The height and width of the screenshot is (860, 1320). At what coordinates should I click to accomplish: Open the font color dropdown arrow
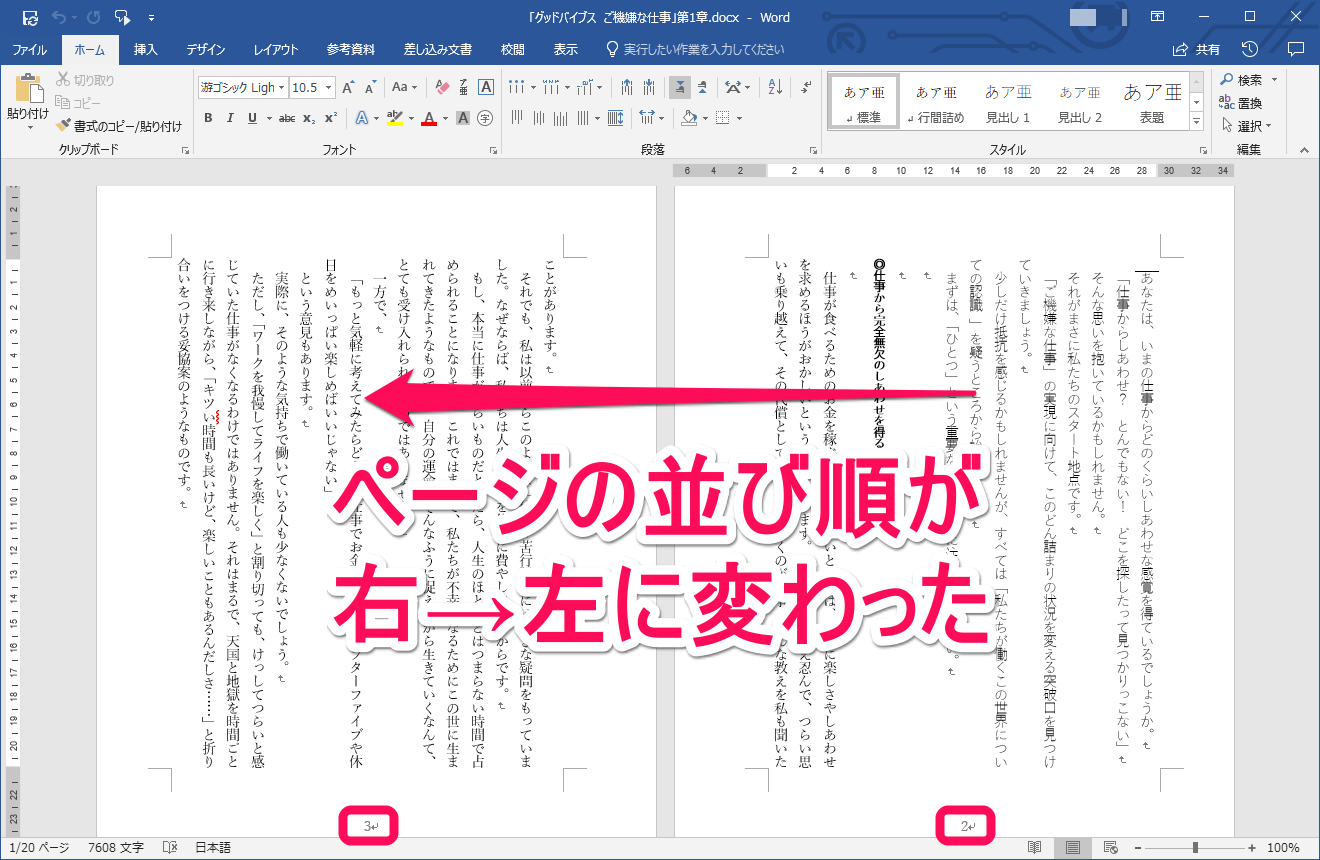(444, 118)
